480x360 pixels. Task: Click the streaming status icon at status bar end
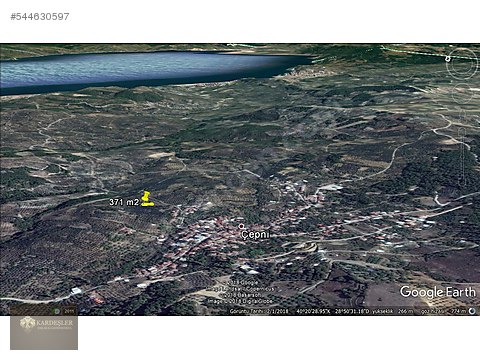(472, 311)
